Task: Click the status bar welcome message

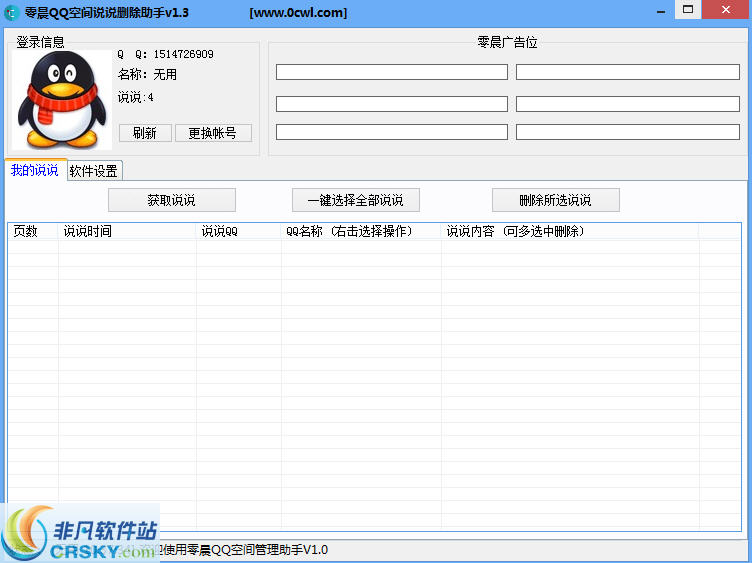Action: point(244,550)
